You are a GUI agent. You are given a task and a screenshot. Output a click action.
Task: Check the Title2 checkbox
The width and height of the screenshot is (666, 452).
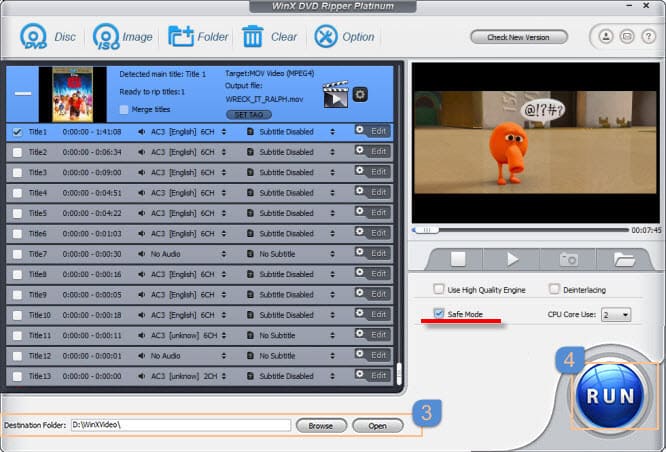click(17, 152)
